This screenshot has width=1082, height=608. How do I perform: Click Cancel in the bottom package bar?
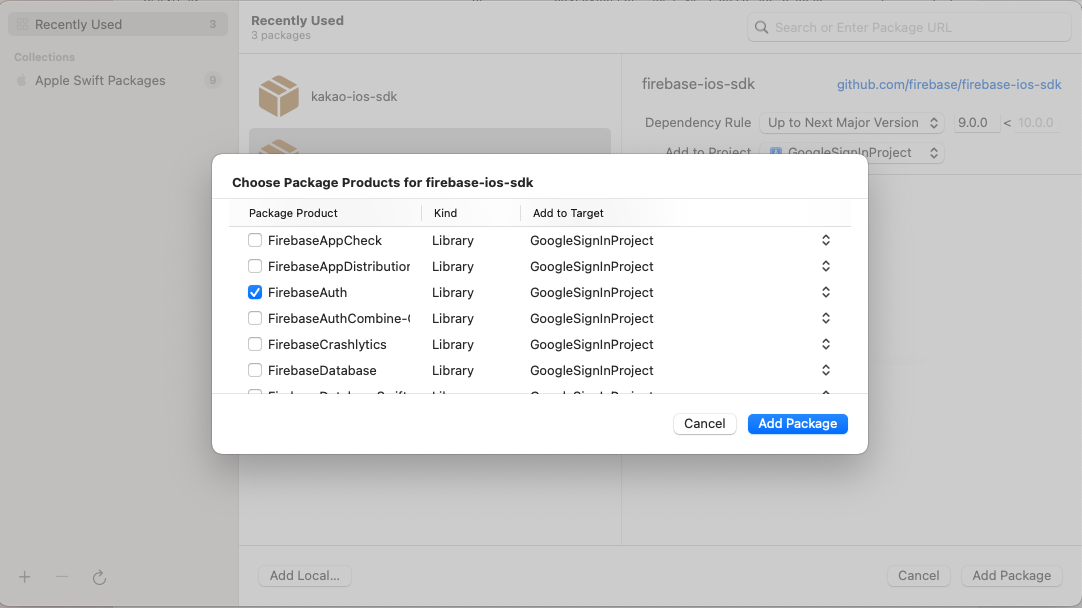click(918, 576)
